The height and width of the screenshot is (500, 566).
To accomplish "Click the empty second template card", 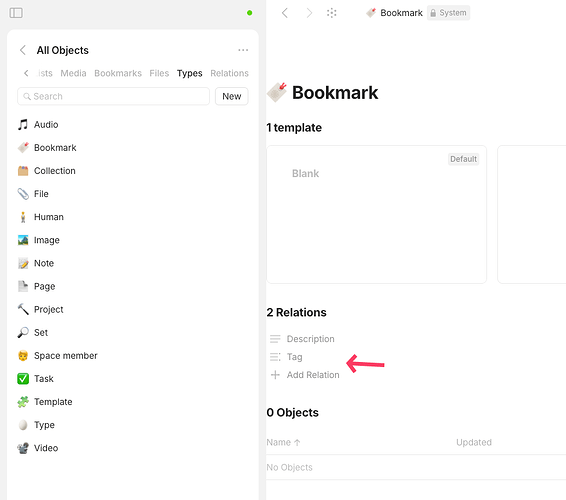I will tap(531, 214).
